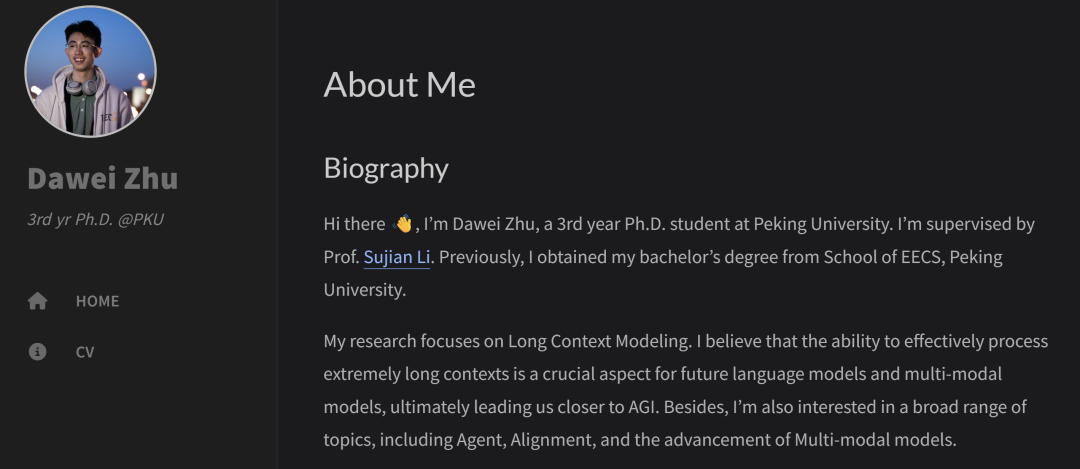Click the Biography section heading
1080x469 pixels.
click(x=386, y=168)
